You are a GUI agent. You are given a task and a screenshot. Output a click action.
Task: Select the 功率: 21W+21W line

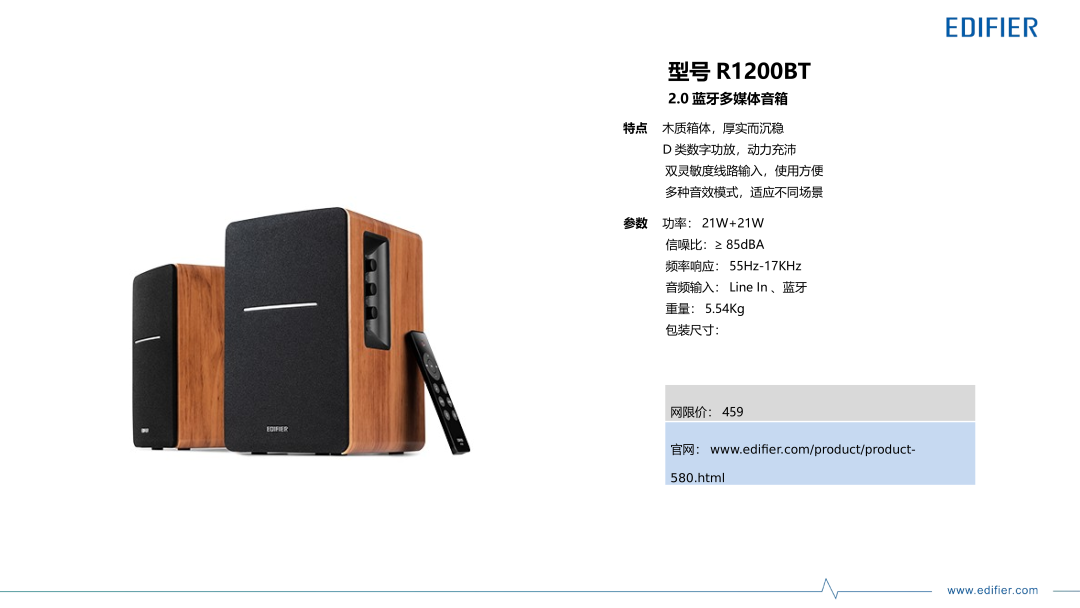click(713, 223)
